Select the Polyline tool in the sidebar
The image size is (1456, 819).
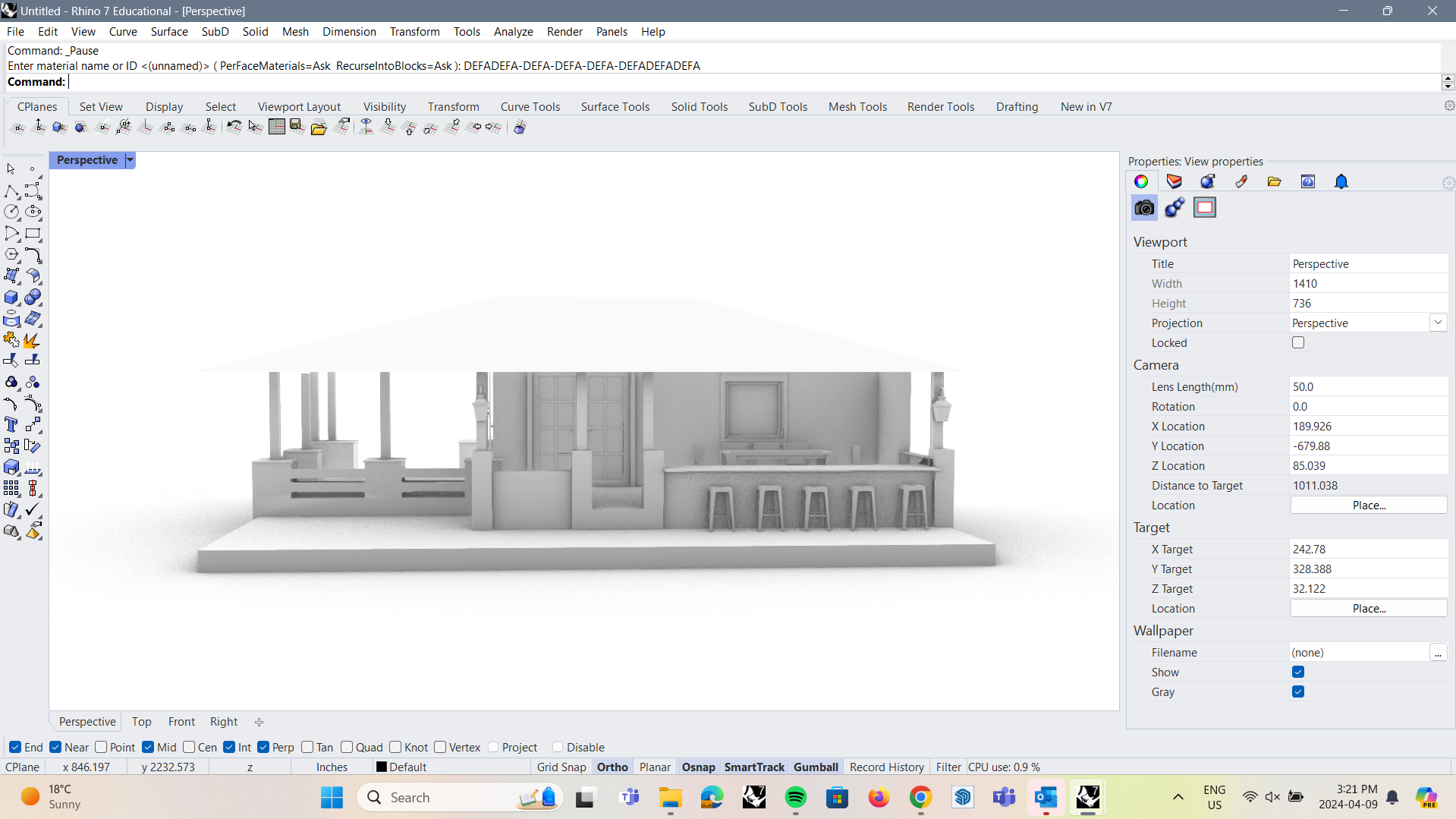click(11, 191)
